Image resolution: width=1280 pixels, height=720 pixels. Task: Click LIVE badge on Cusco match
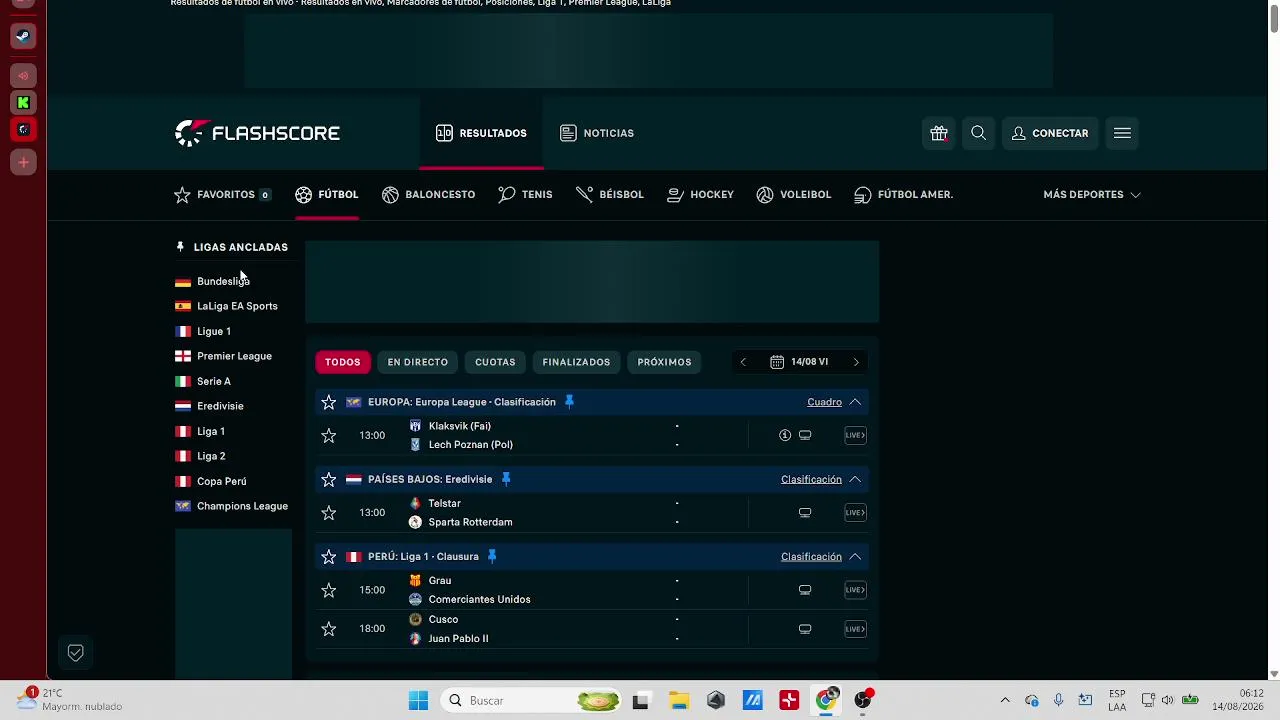pyautogui.click(x=855, y=629)
